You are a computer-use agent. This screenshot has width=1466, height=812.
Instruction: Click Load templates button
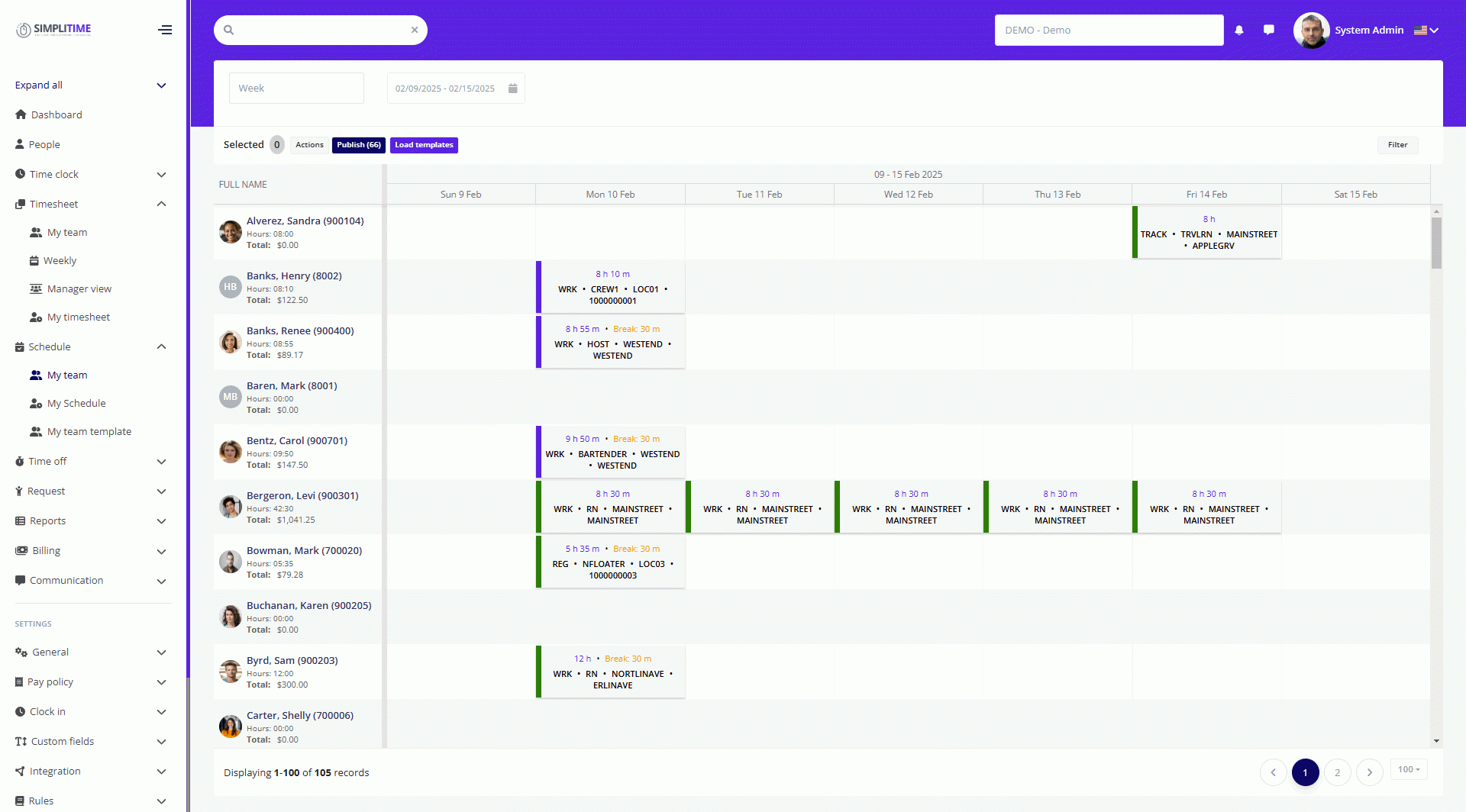click(x=424, y=145)
